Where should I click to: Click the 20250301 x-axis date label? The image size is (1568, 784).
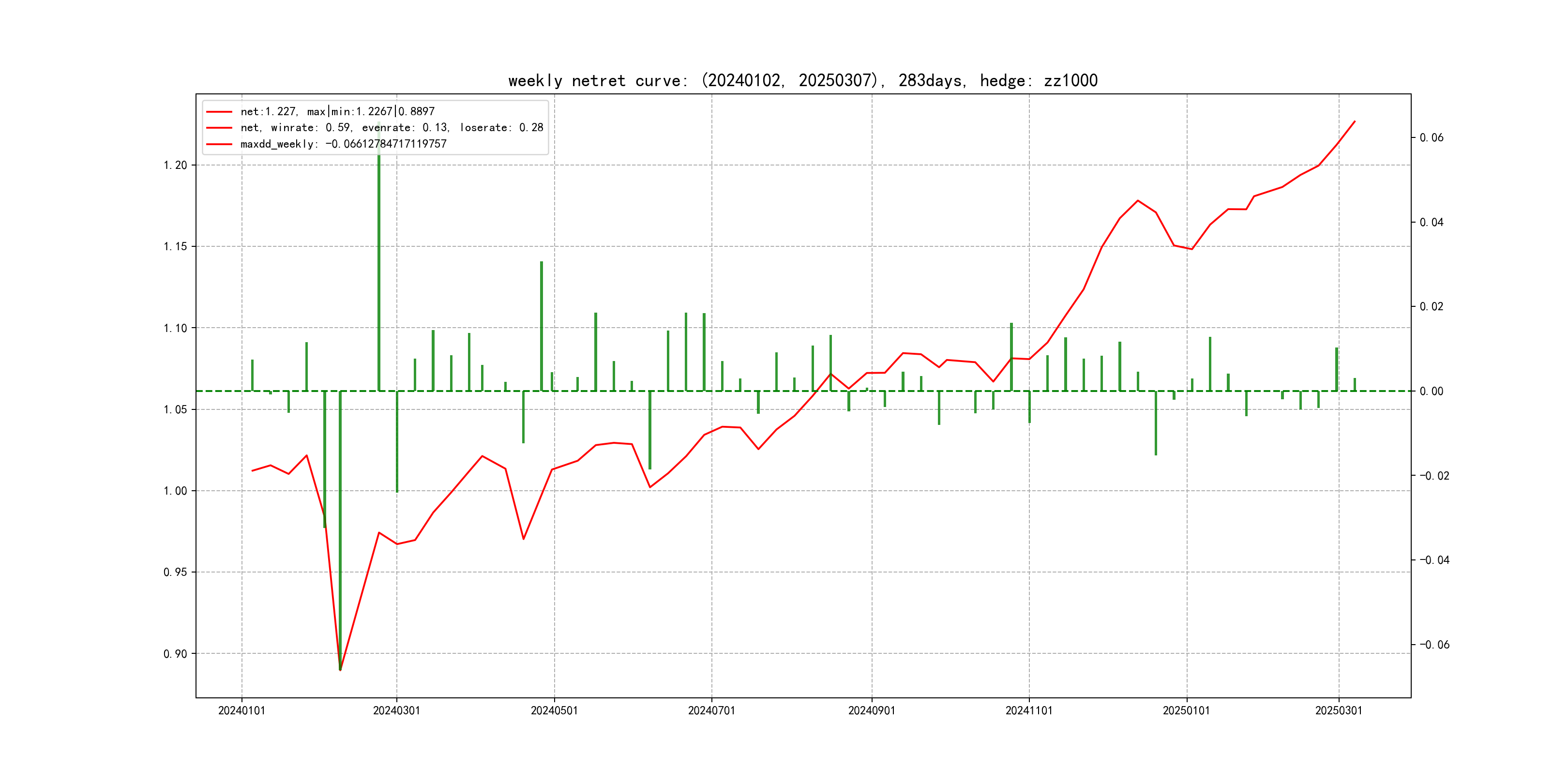click(1339, 710)
